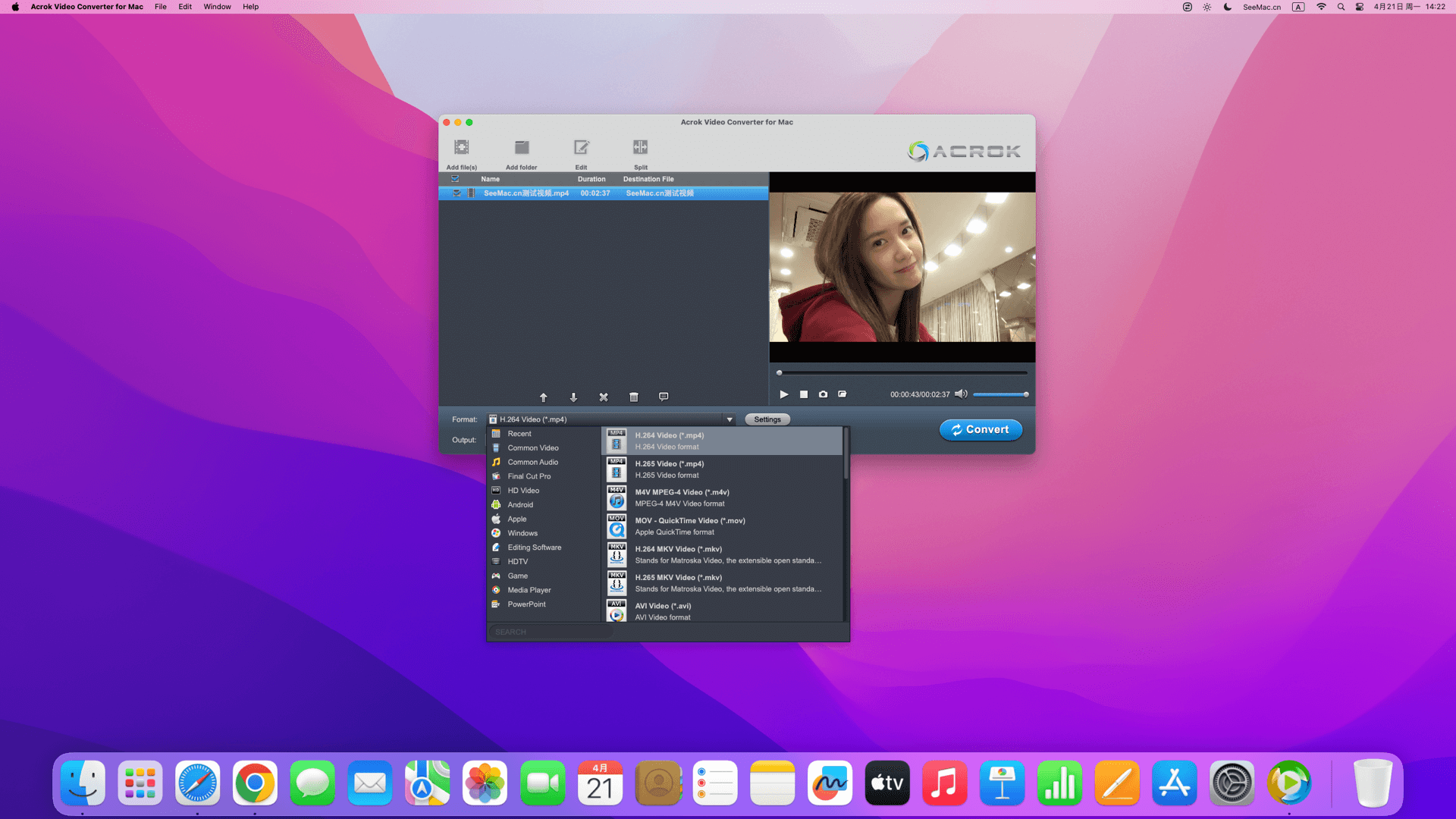1456x819 pixels.
Task: Open the Edit video tool
Action: pyautogui.click(x=581, y=148)
